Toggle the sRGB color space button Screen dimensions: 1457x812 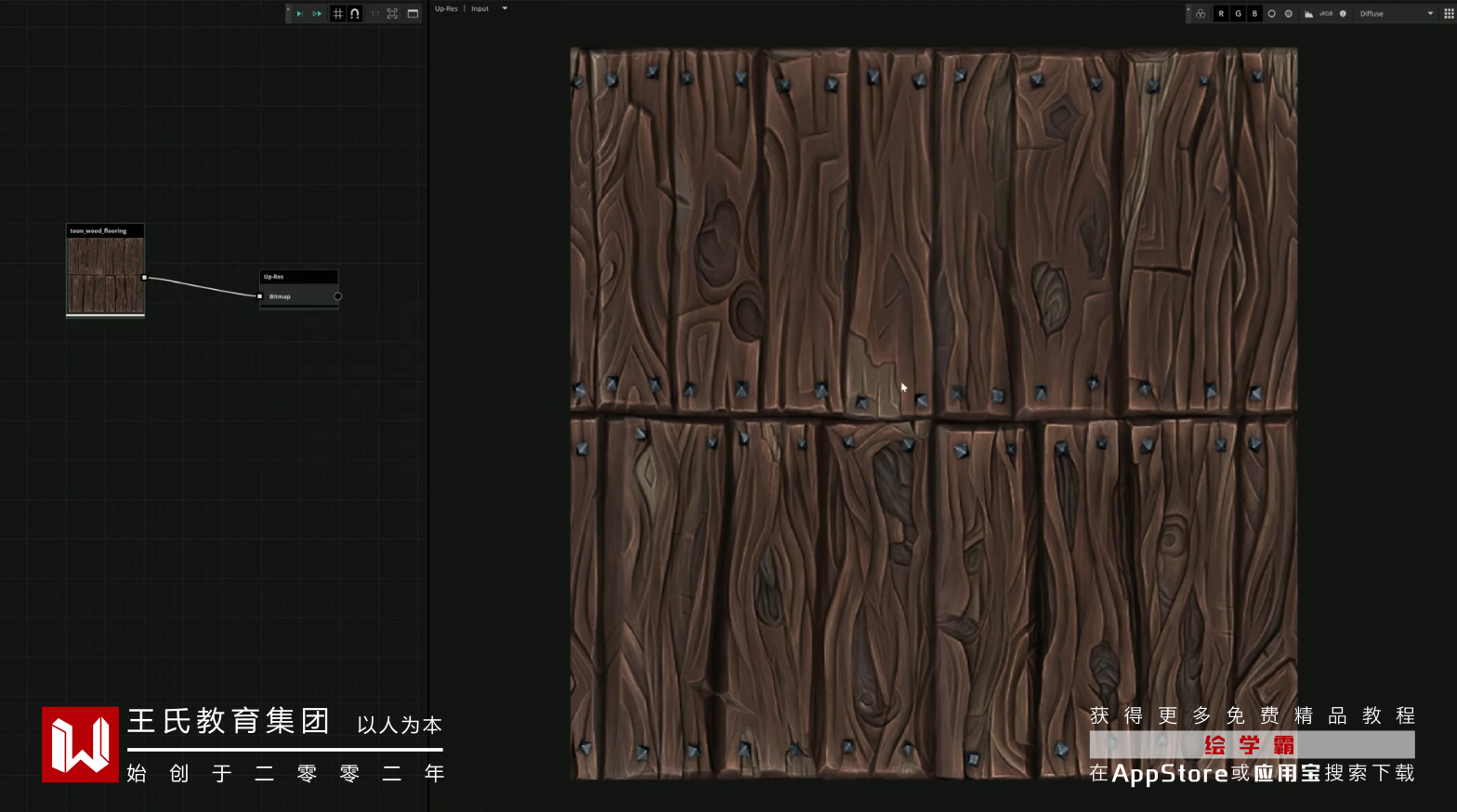coord(1326,14)
